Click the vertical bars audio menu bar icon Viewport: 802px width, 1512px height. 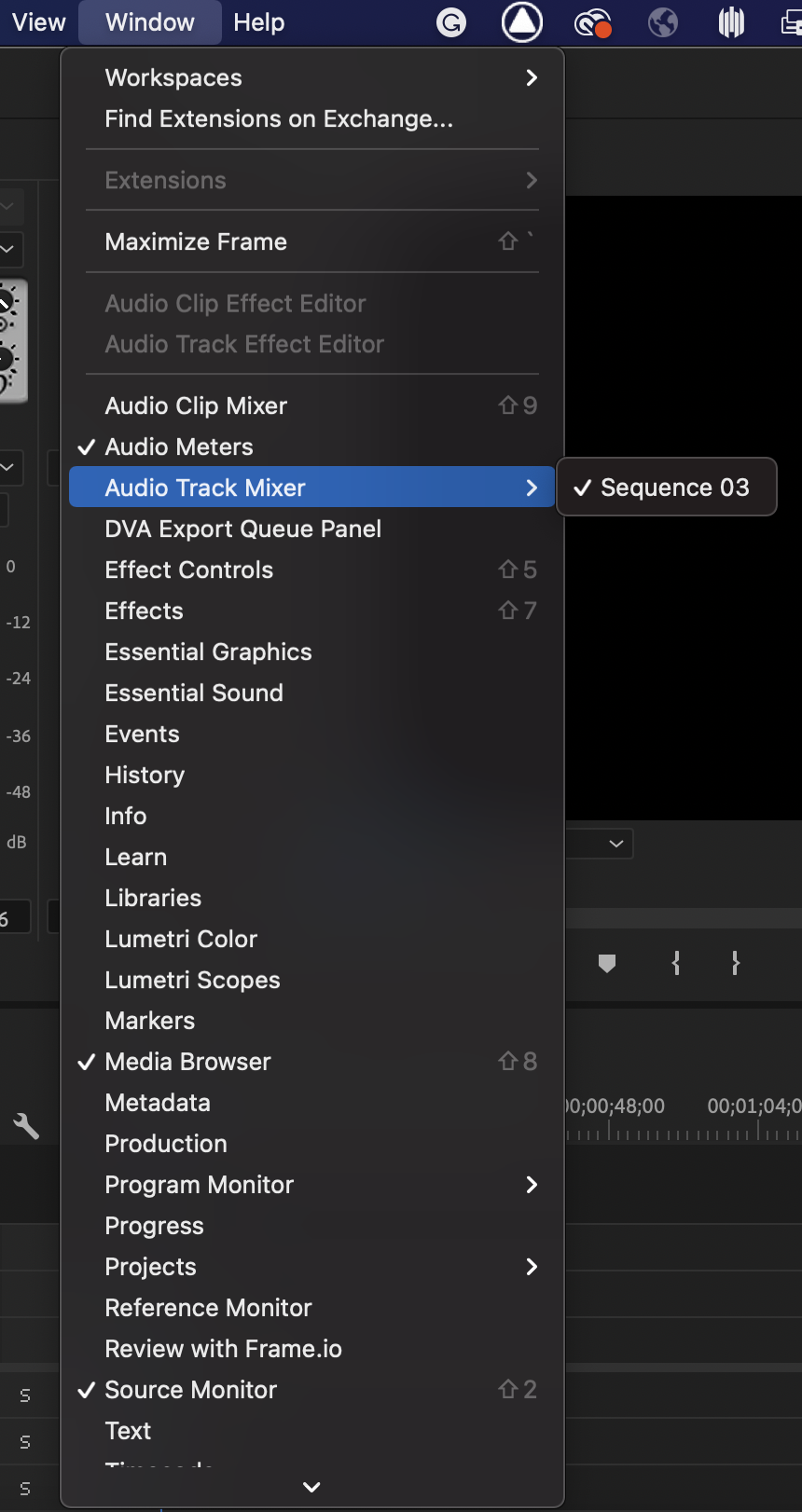[732, 22]
